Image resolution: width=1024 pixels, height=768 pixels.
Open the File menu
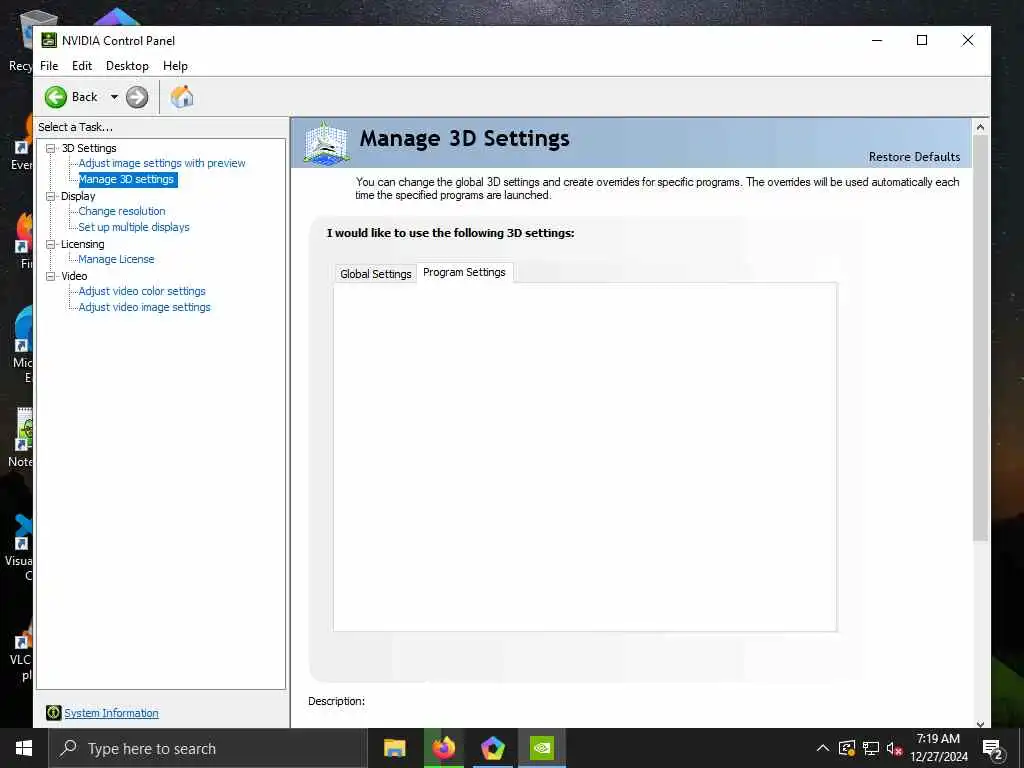click(x=49, y=66)
